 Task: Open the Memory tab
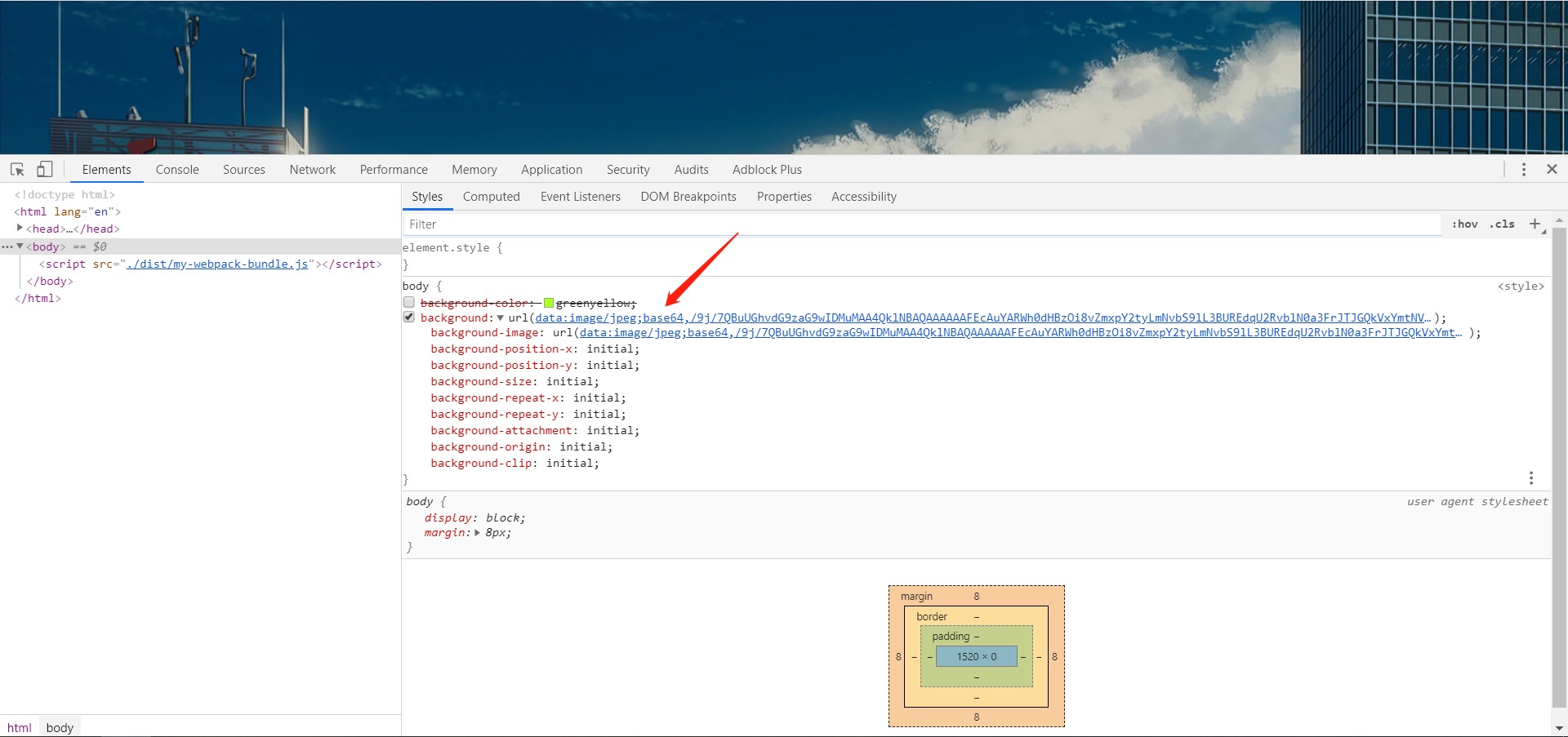point(474,169)
